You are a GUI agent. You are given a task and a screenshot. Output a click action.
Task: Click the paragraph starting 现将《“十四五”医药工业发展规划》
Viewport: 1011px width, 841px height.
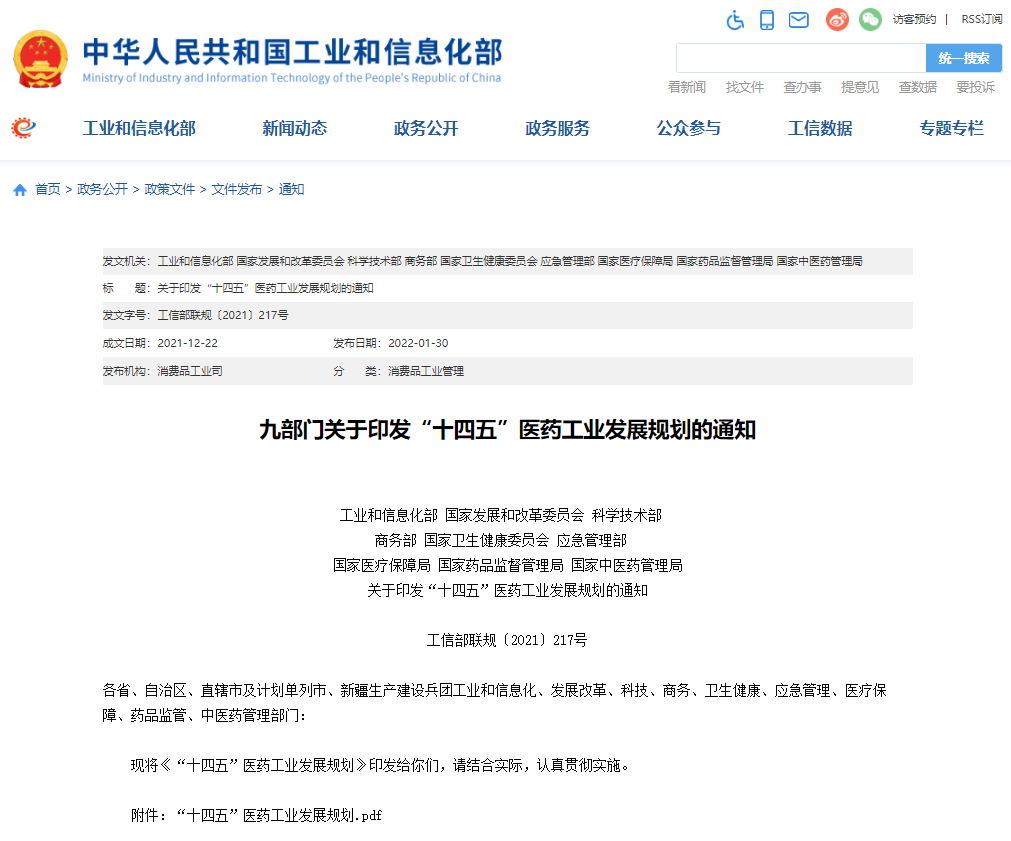point(380,765)
